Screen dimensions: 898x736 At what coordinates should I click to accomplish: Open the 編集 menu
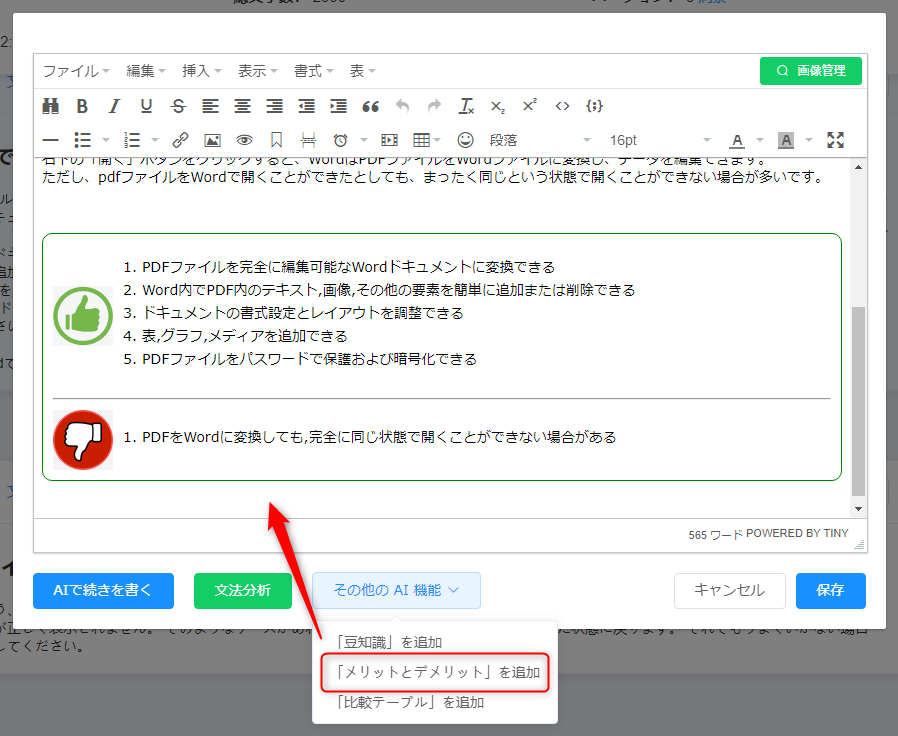(x=145, y=71)
